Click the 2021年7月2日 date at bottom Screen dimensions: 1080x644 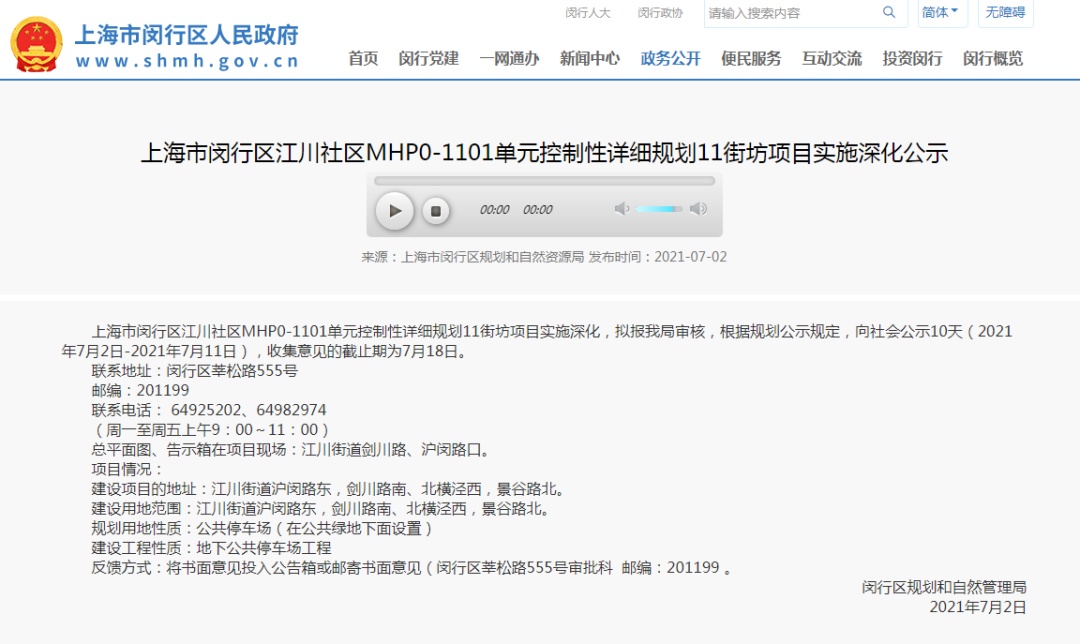977,607
